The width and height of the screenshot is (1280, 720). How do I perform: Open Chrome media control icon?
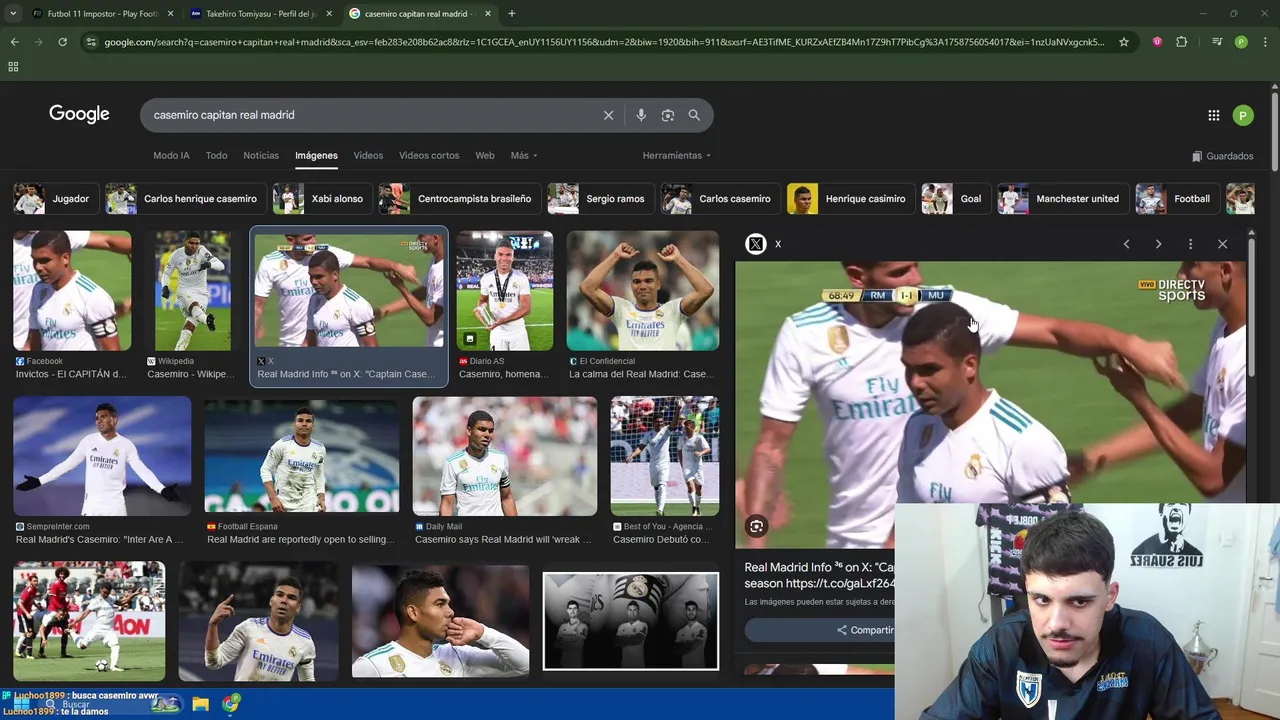pyautogui.click(x=1217, y=42)
